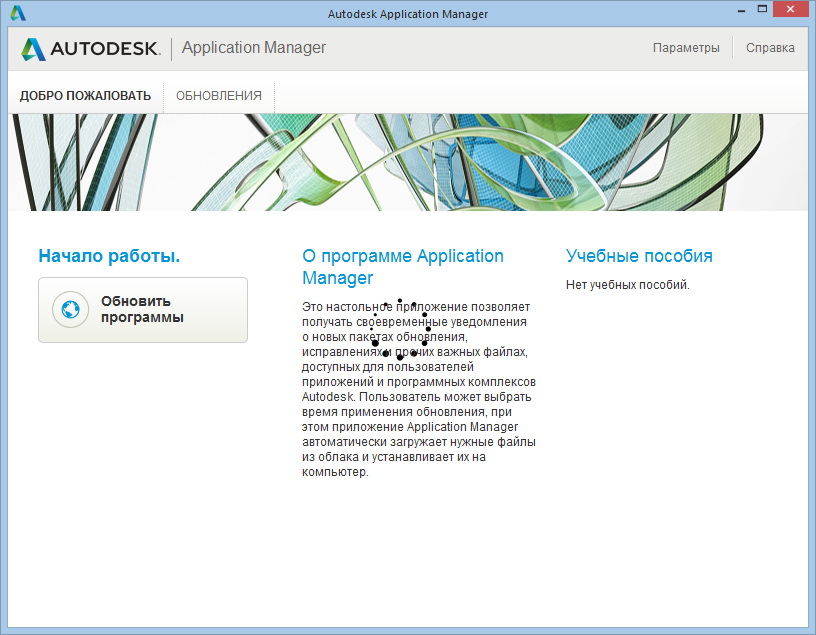Minimize the Application Manager window
The height and width of the screenshot is (635, 816).
tap(742, 10)
